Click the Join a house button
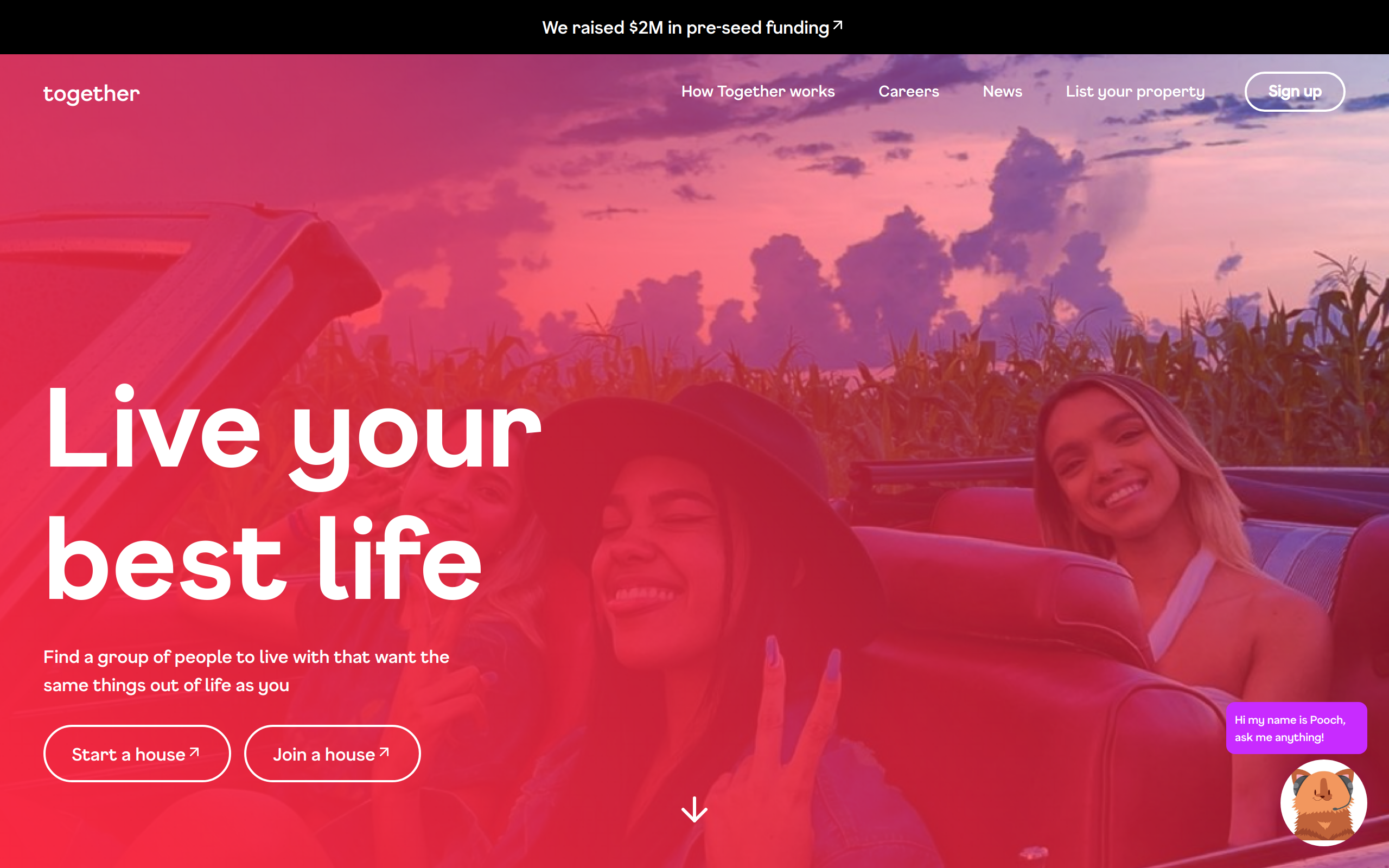1389x868 pixels. tap(332, 753)
